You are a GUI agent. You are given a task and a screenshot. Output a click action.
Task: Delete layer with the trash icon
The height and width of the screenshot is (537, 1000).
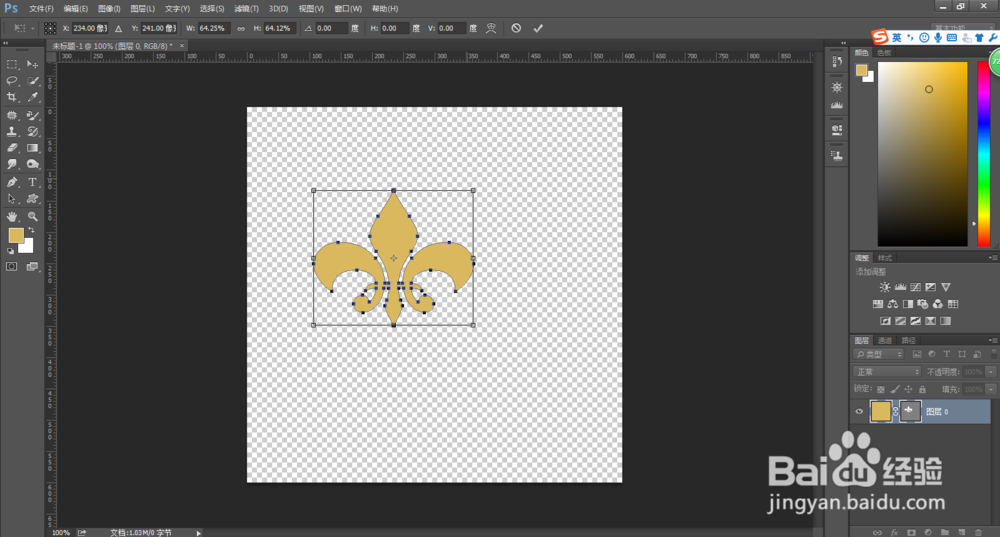coord(978,533)
